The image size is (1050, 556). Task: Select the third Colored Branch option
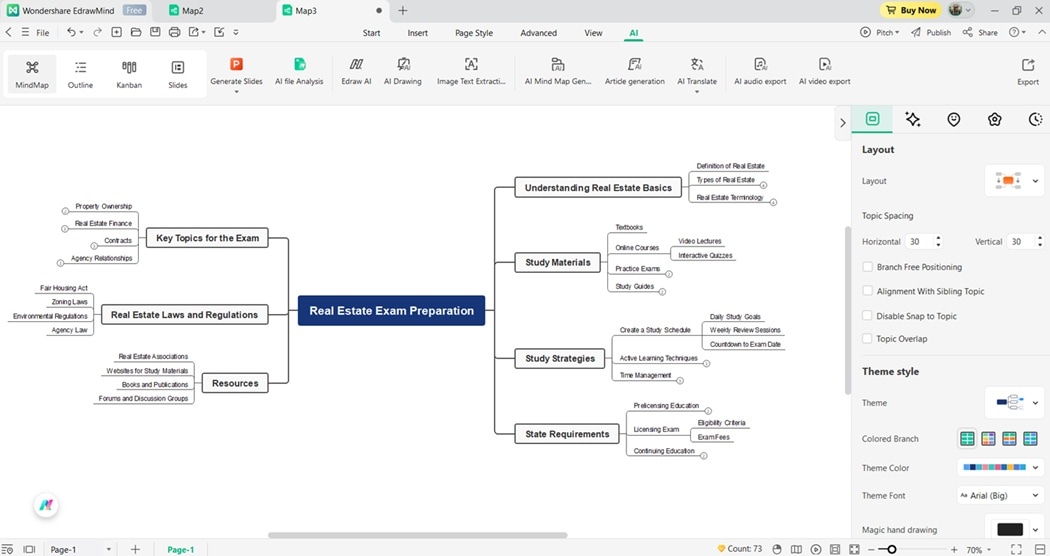(1009, 439)
